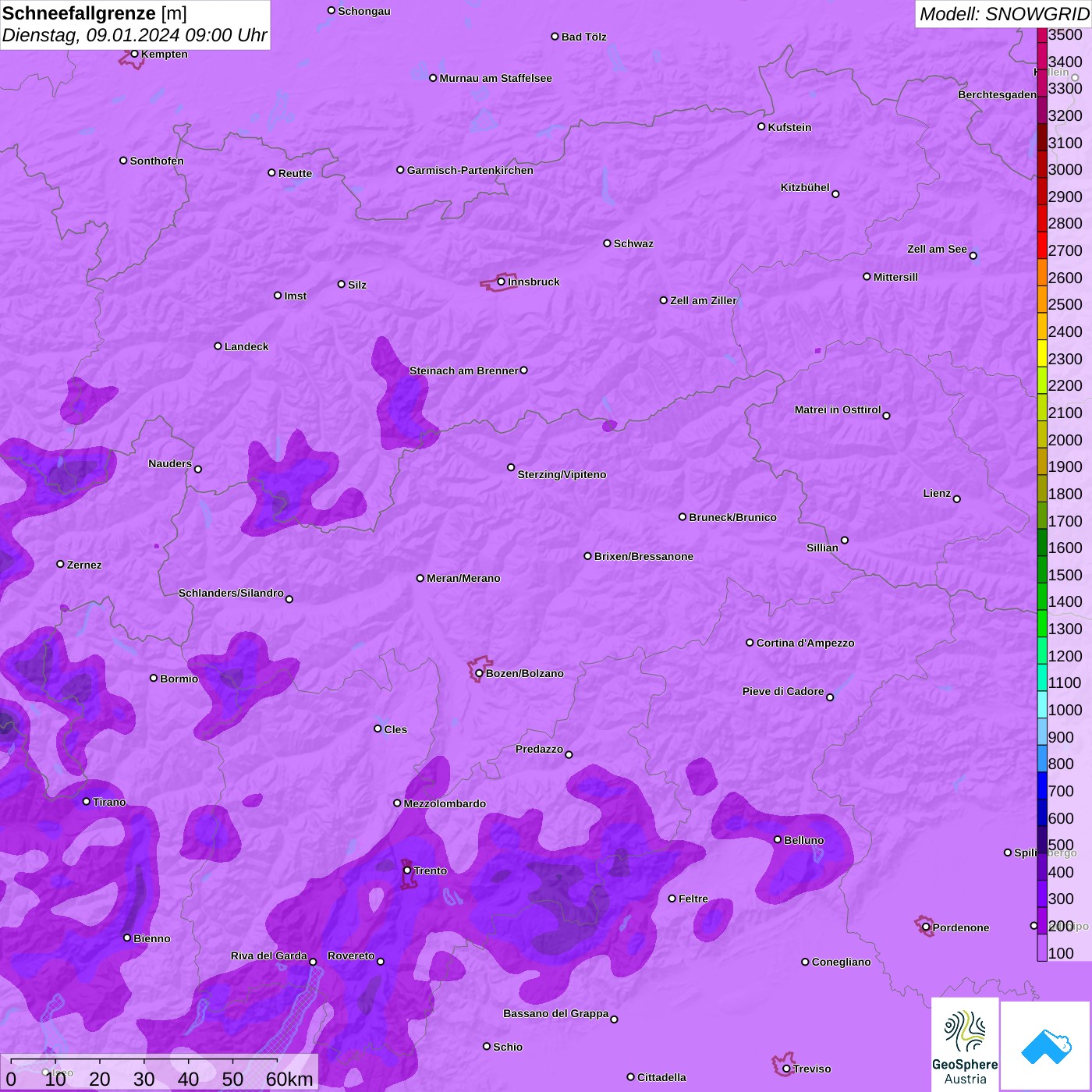Image resolution: width=1092 pixels, height=1092 pixels.
Task: Click the 2700 m red legend color
Action: [x=1042, y=246]
